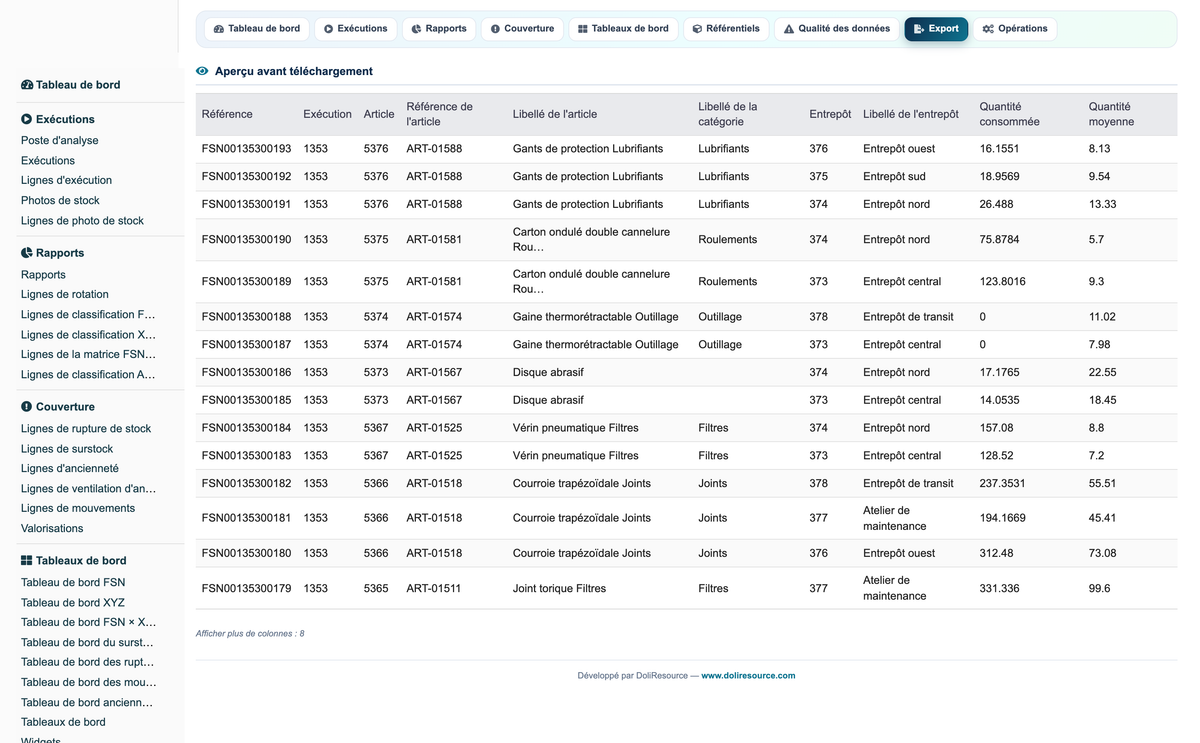Open Tableau de bord FSN link
This screenshot has height=743, width=1200.
[73, 583]
